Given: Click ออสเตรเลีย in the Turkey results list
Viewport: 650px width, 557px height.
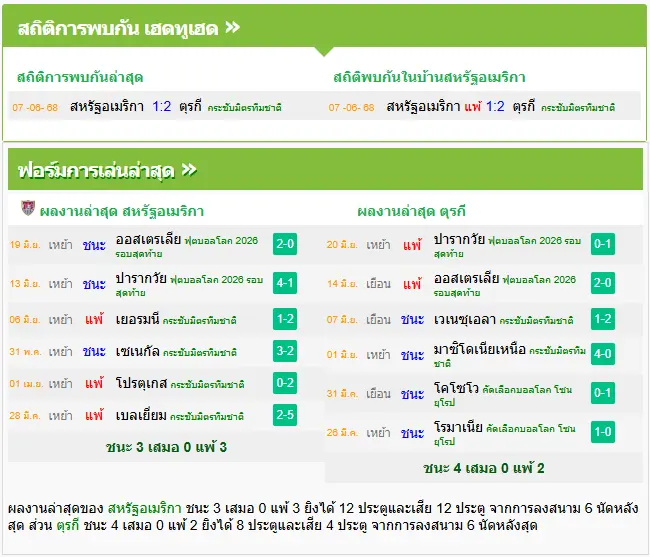Looking at the screenshot, I should click(x=466, y=278).
